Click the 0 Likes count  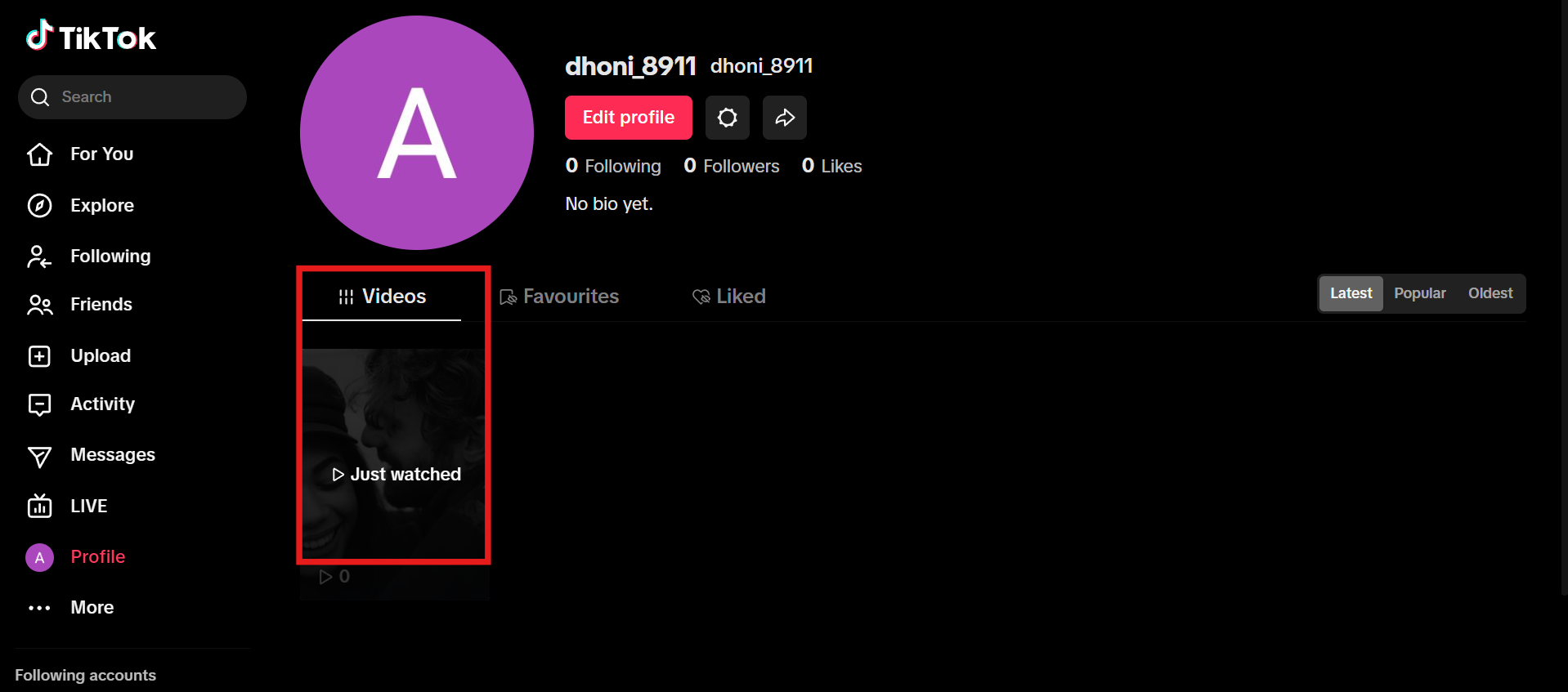(x=832, y=166)
